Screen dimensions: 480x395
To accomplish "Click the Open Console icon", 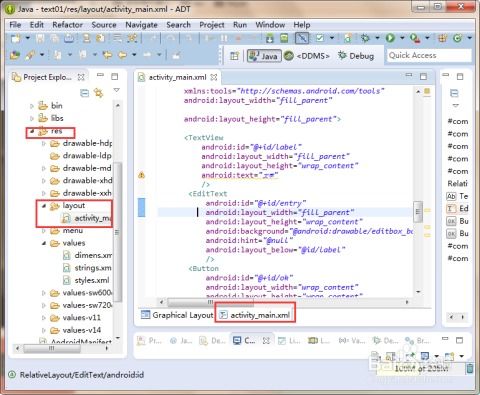I will point(449,356).
